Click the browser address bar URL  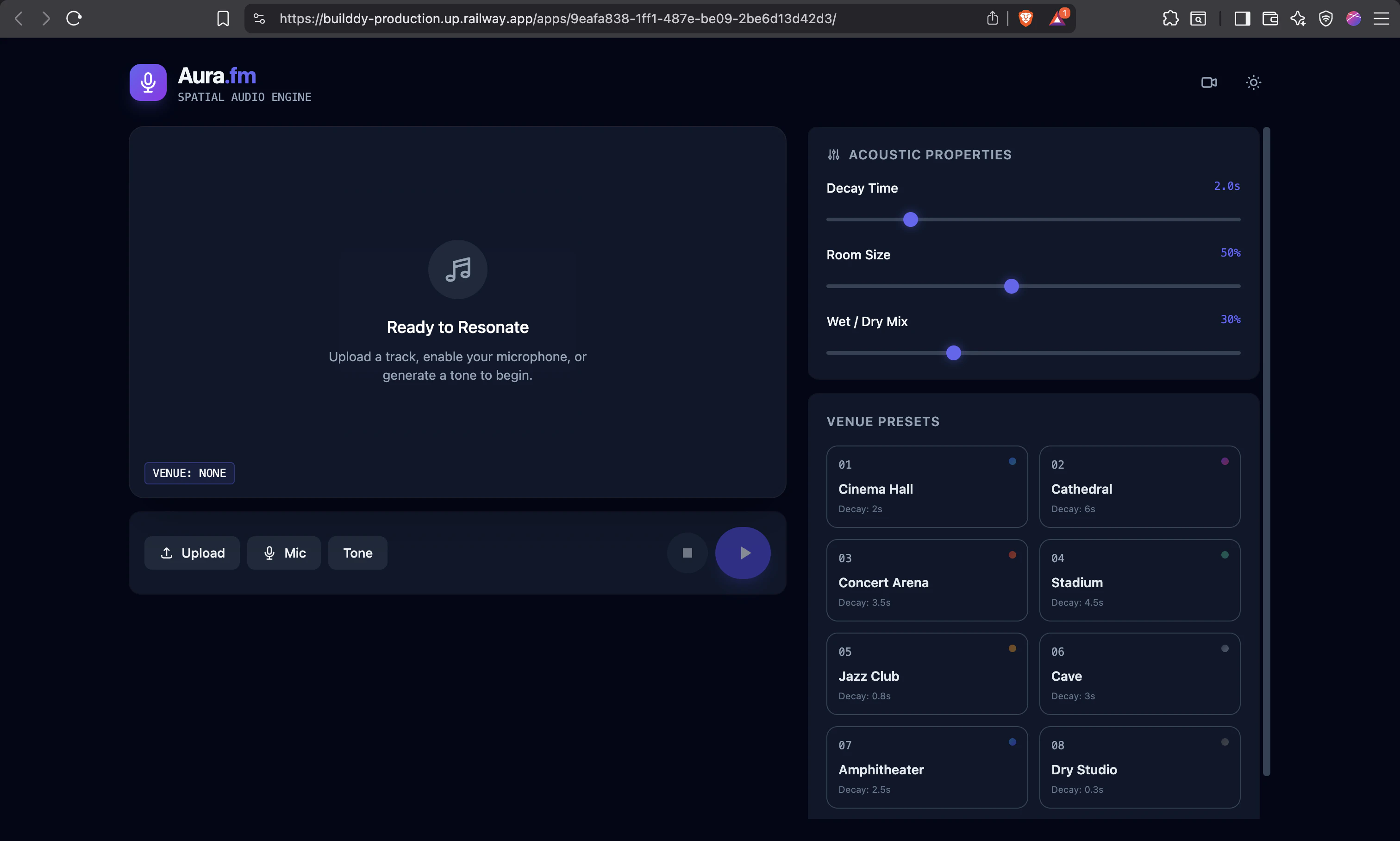[x=557, y=19]
